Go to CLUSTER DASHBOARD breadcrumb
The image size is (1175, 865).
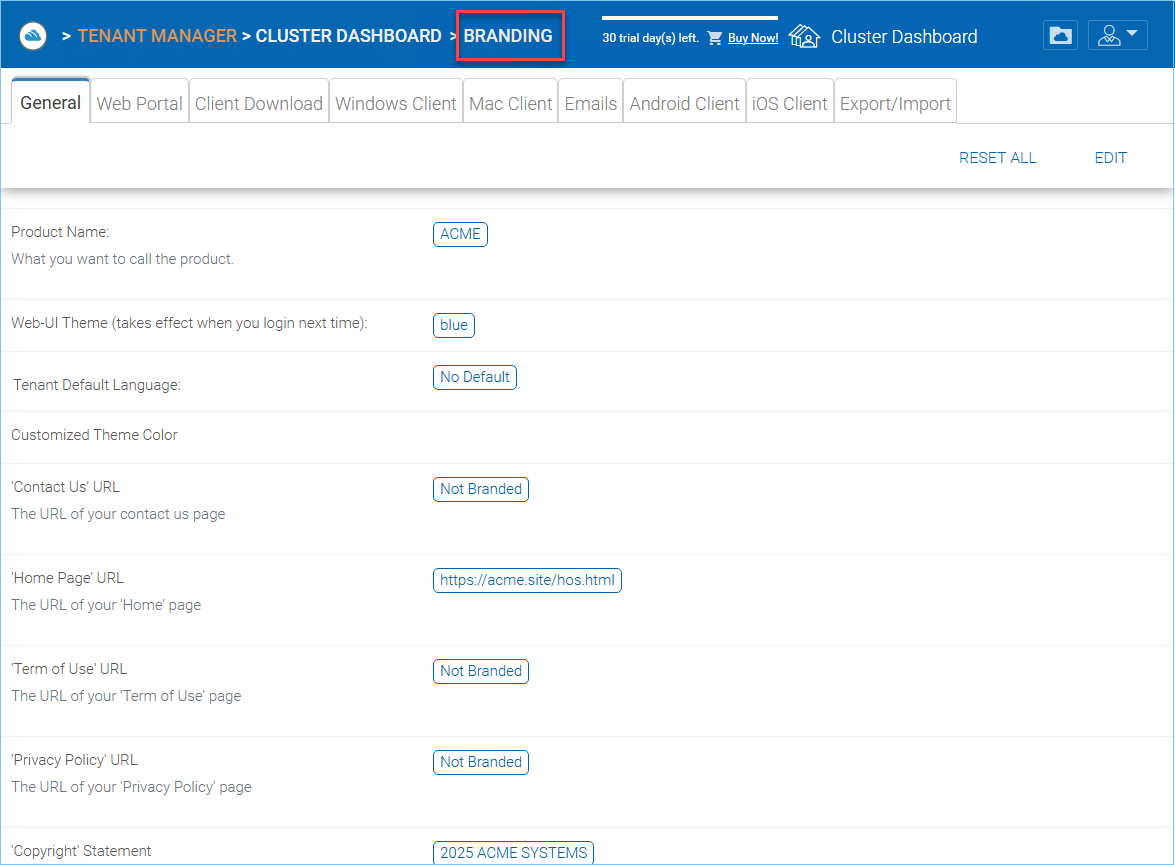click(x=348, y=36)
